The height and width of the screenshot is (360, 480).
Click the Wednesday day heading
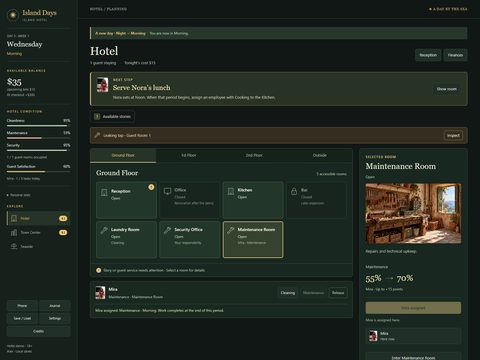[25, 44]
